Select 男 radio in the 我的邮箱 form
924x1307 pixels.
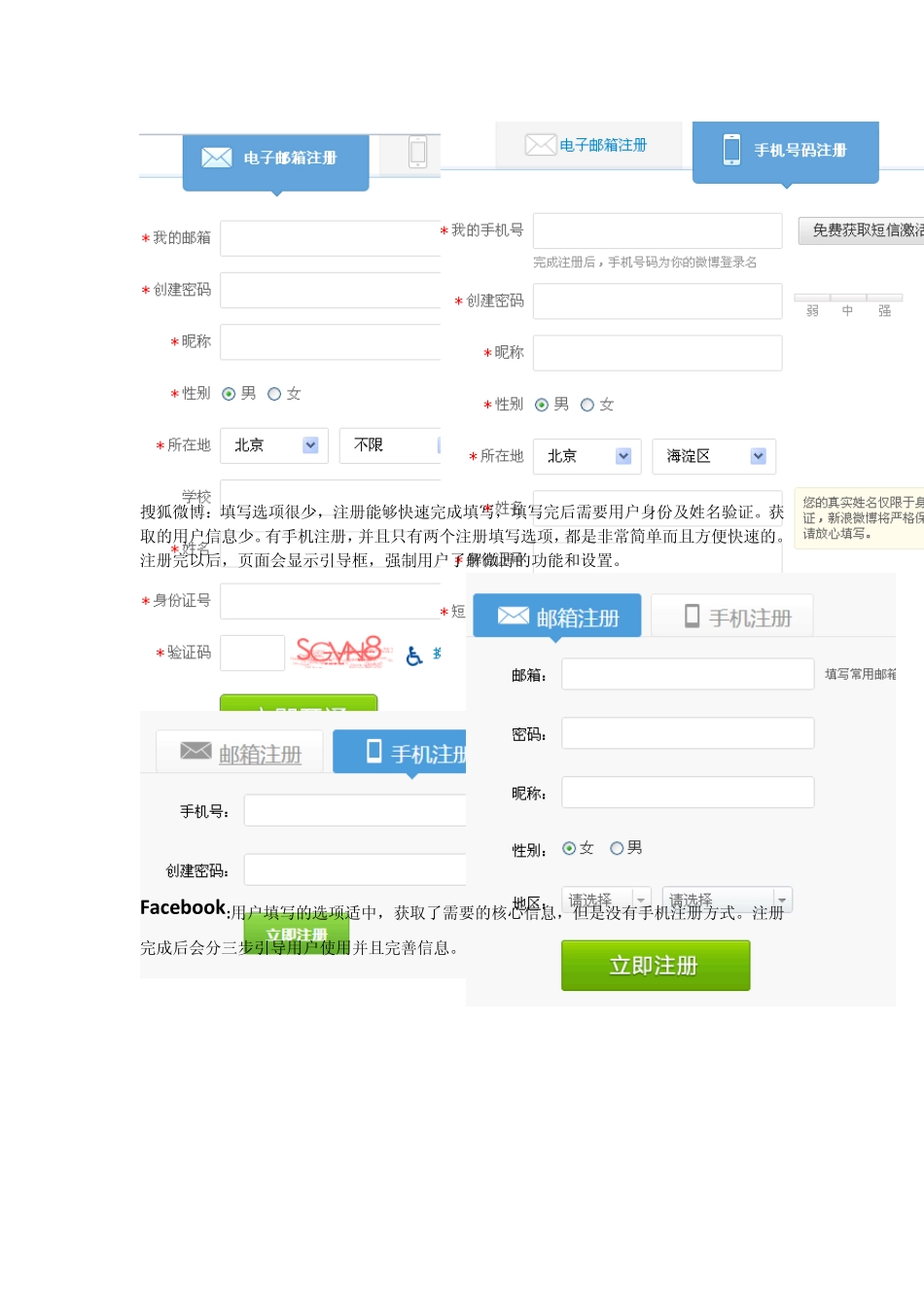click(x=229, y=394)
